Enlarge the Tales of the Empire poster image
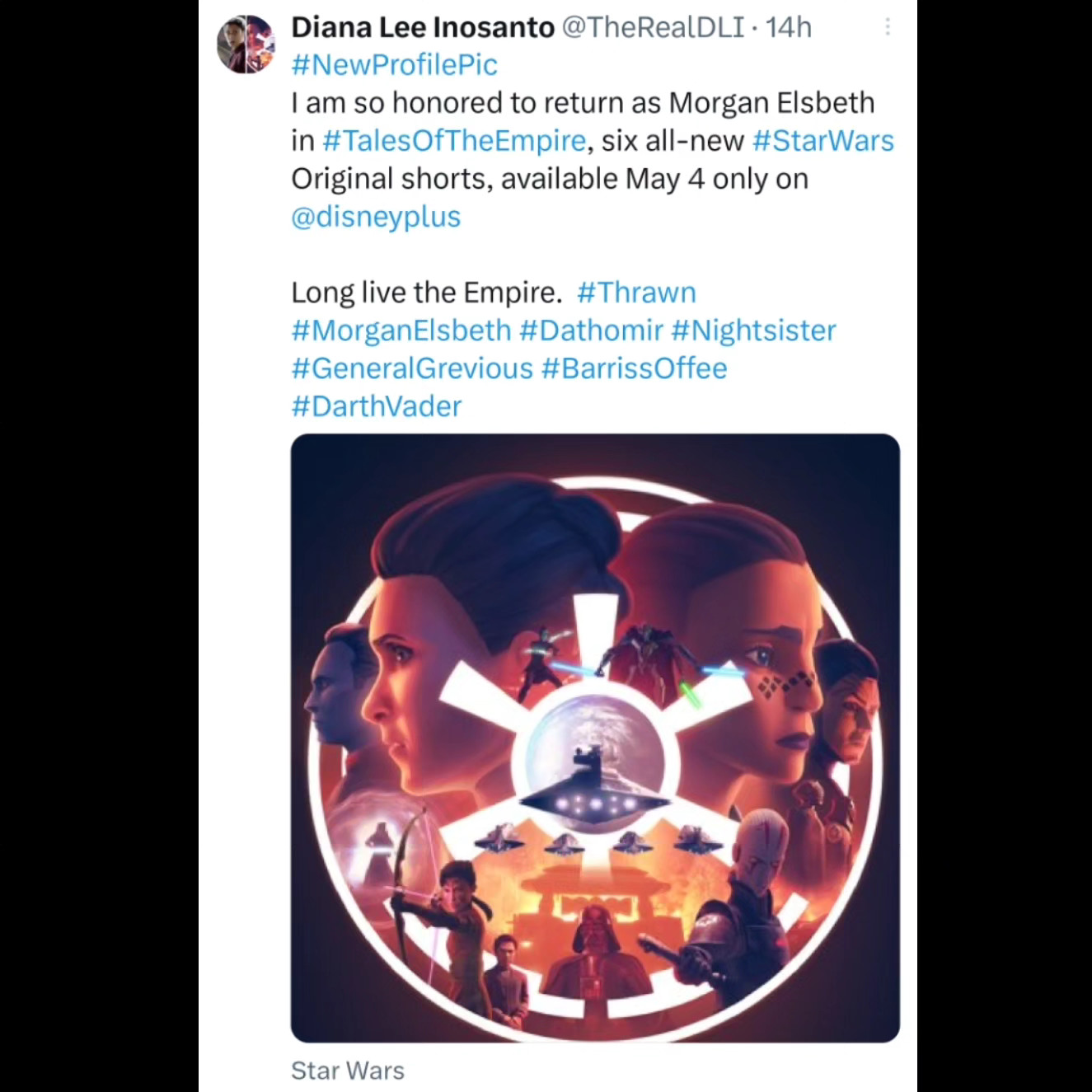Screen dimensions: 1092x1092 pyautogui.click(x=595, y=738)
